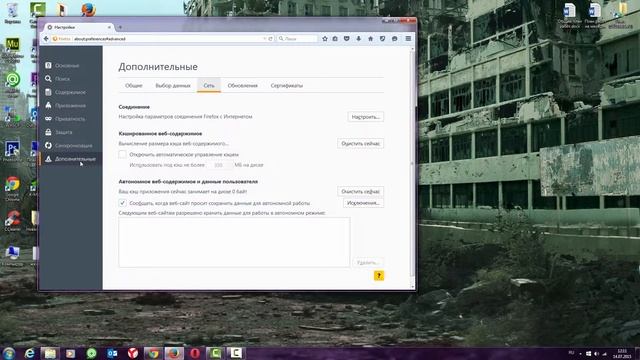Go back using Firefox back arrow
This screenshot has width=640, height=360.
click(x=46, y=39)
